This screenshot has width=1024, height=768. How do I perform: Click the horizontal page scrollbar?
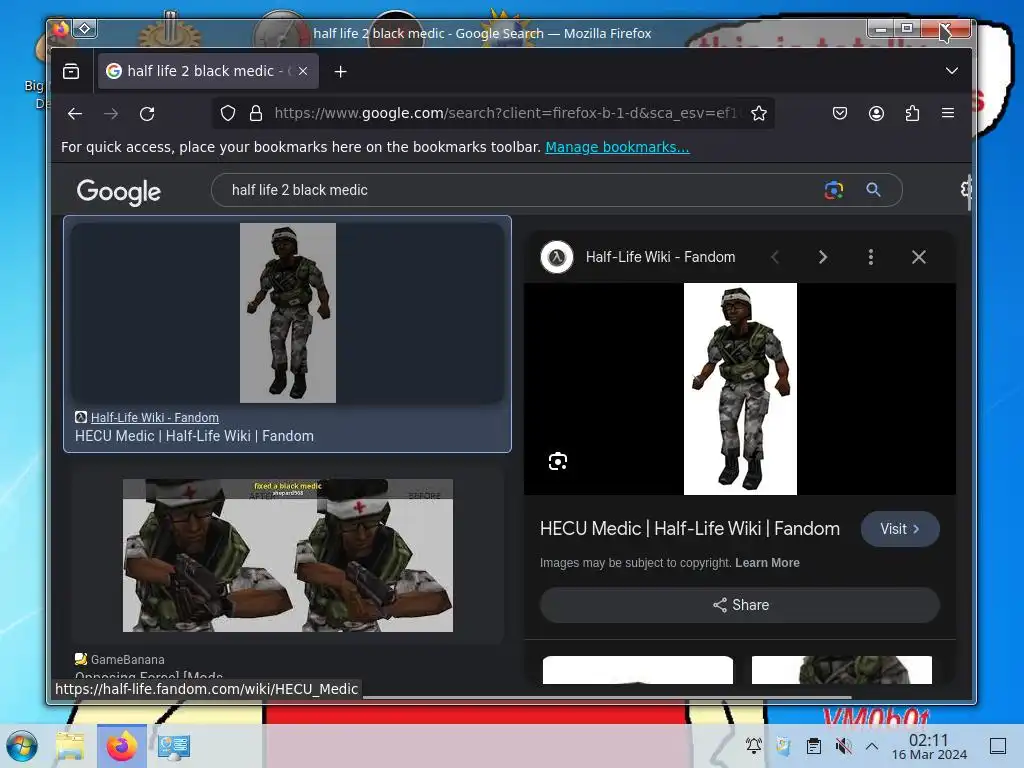(607, 697)
